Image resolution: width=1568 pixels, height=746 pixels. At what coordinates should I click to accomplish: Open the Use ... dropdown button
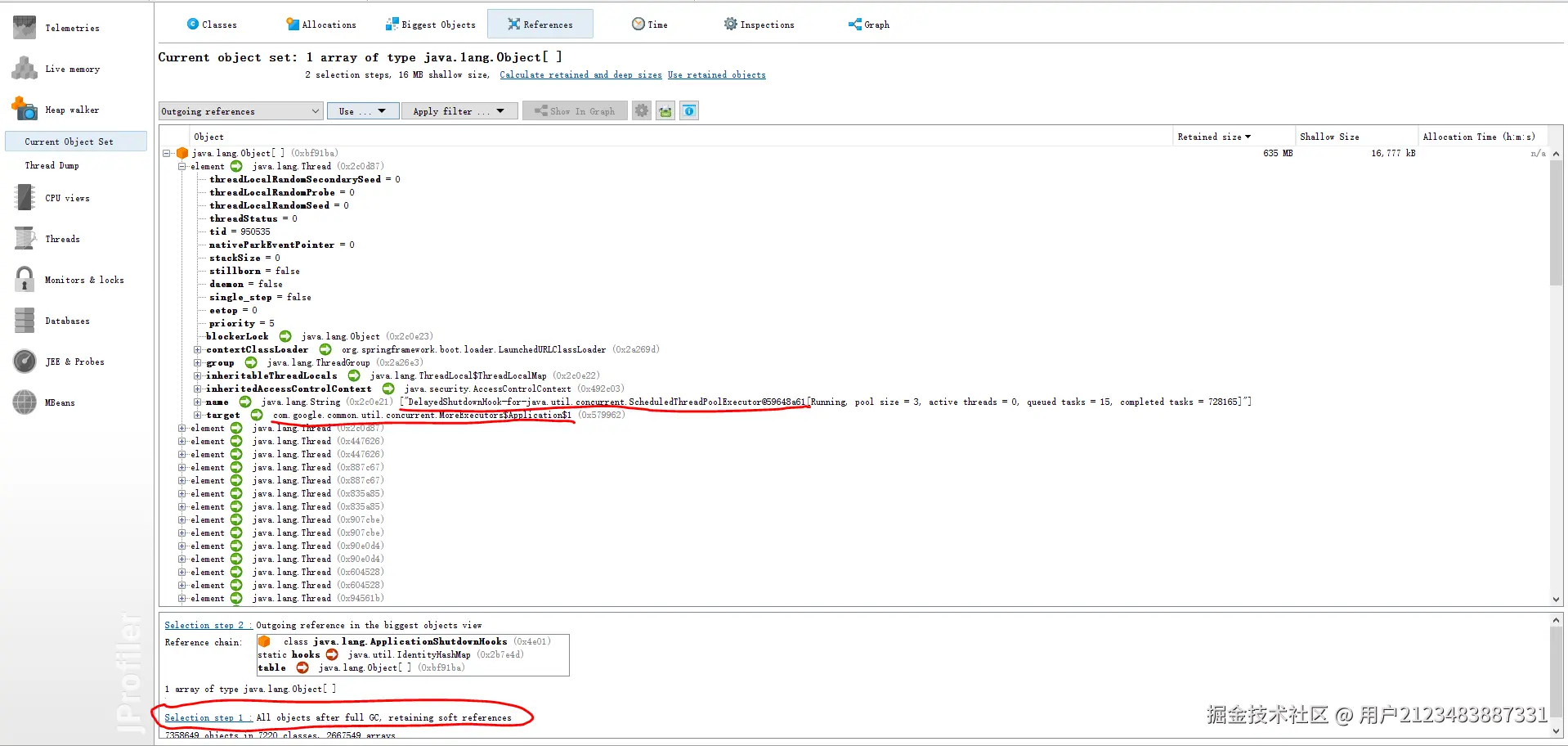pyautogui.click(x=363, y=111)
